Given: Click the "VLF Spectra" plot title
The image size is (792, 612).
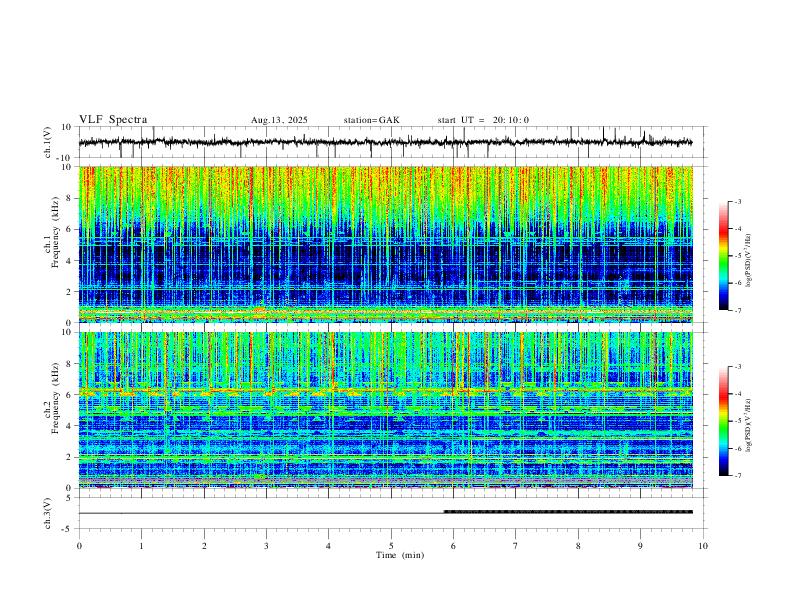Looking at the screenshot, I should pos(113,120).
